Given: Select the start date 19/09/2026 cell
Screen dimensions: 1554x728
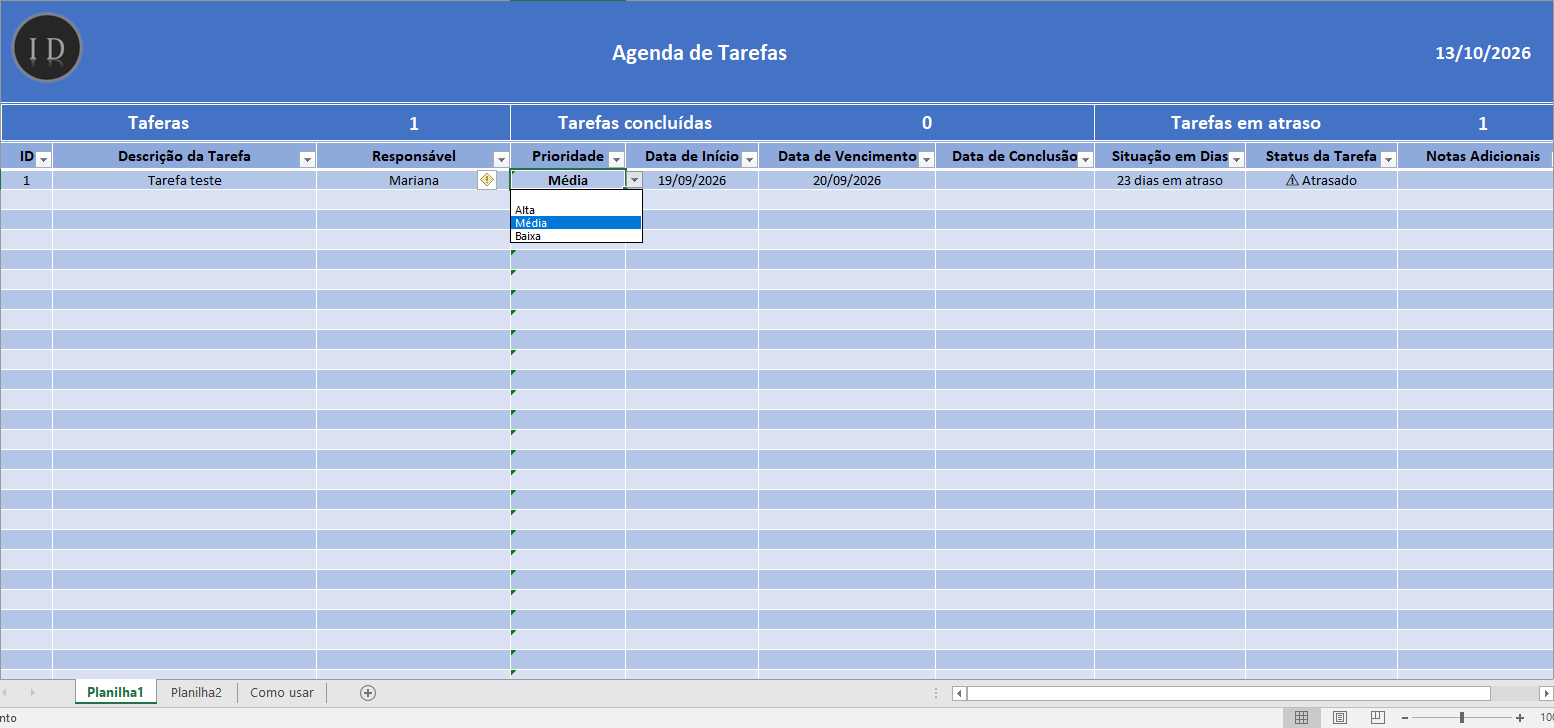Looking at the screenshot, I should 692,180.
